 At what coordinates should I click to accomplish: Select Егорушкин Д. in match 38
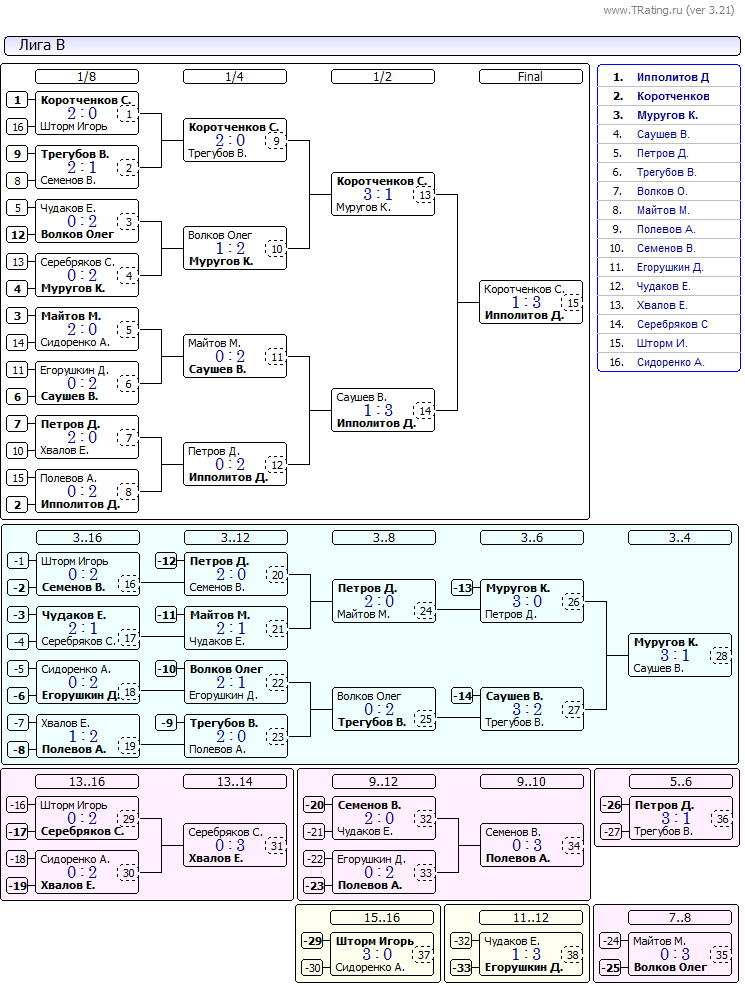523,968
